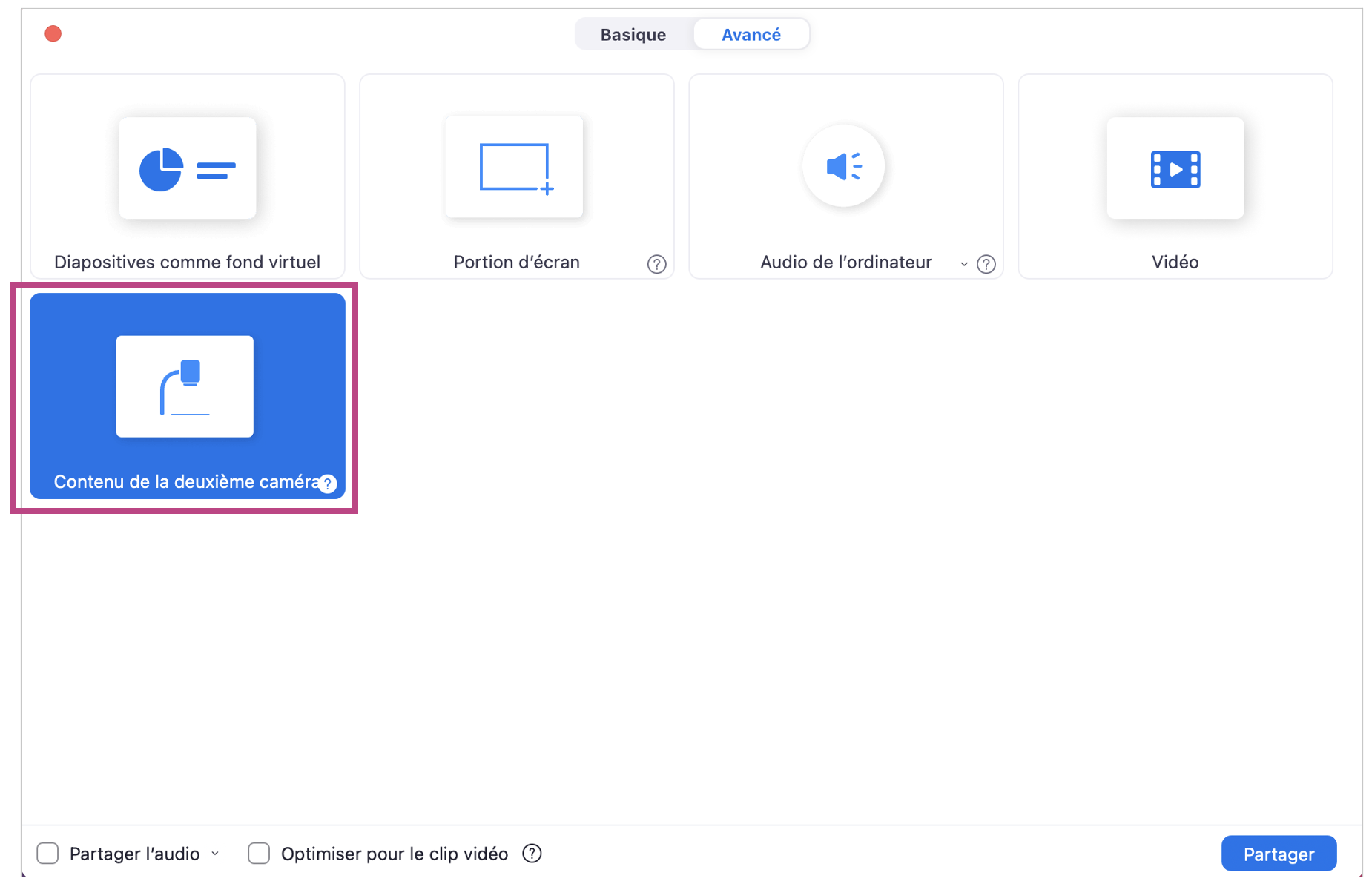
Task: Click the Portion d'écran rectangle icon
Action: (515, 168)
